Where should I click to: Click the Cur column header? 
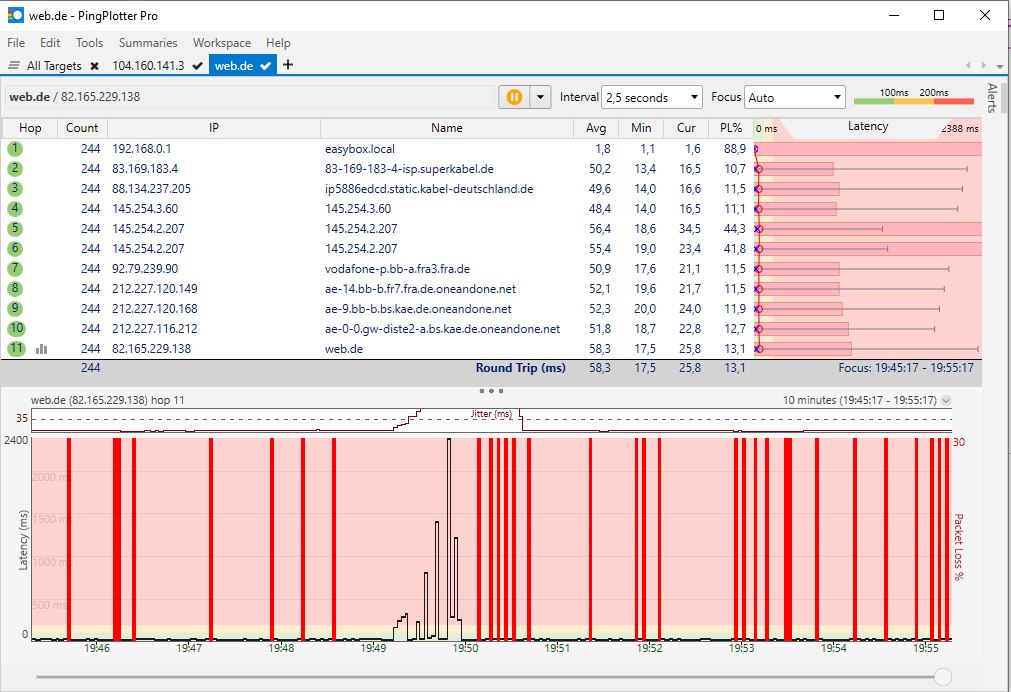686,128
